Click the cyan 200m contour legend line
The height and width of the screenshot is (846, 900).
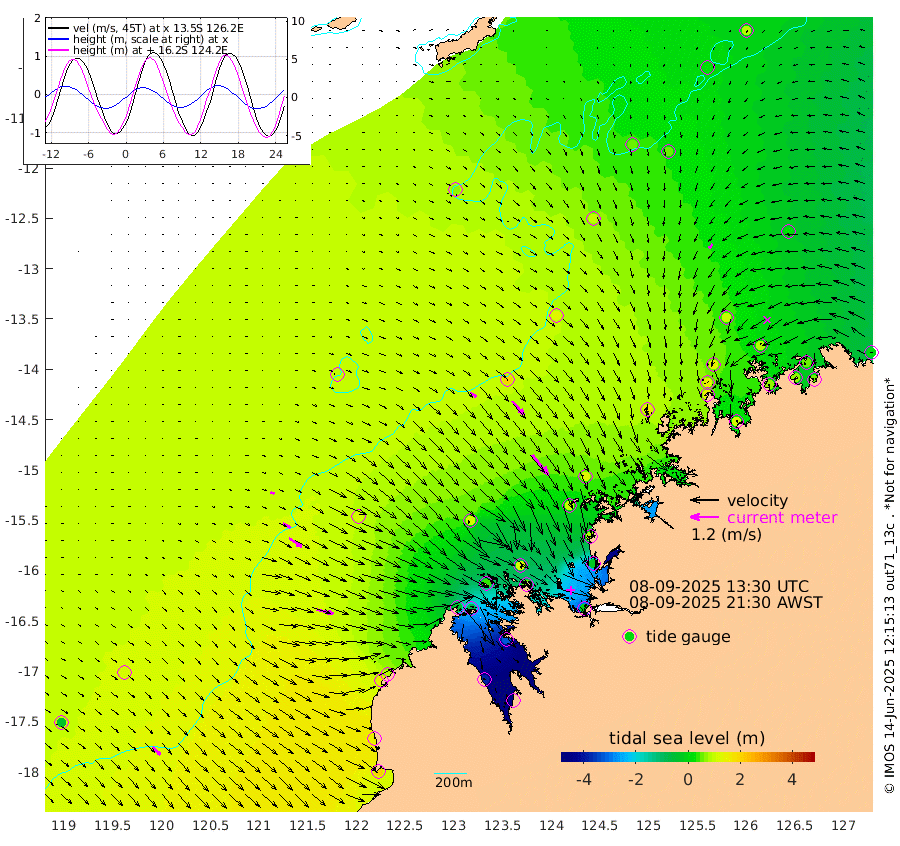pos(451,774)
